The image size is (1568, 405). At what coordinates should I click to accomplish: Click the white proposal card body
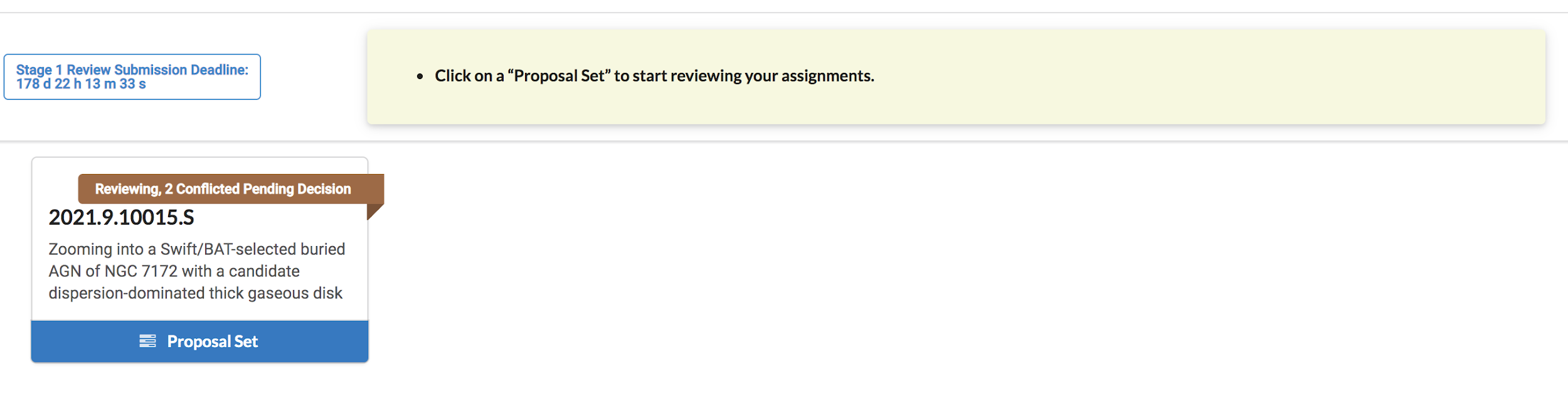pyautogui.click(x=201, y=309)
